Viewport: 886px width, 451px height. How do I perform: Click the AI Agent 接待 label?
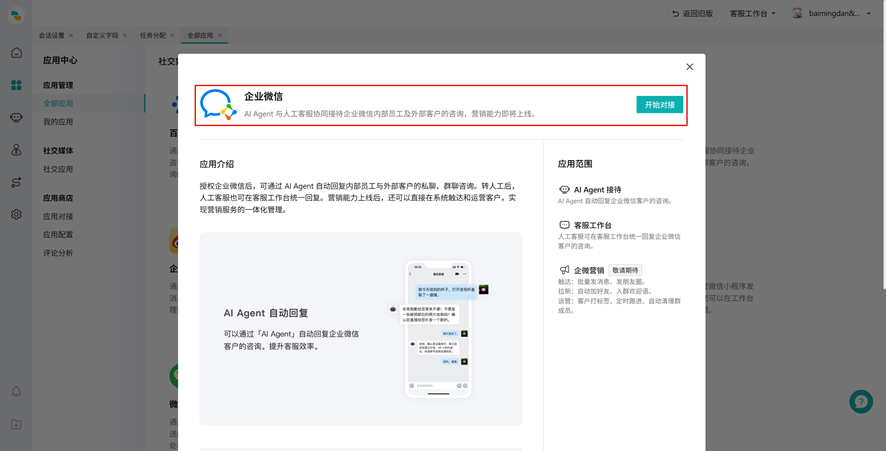[597, 190]
